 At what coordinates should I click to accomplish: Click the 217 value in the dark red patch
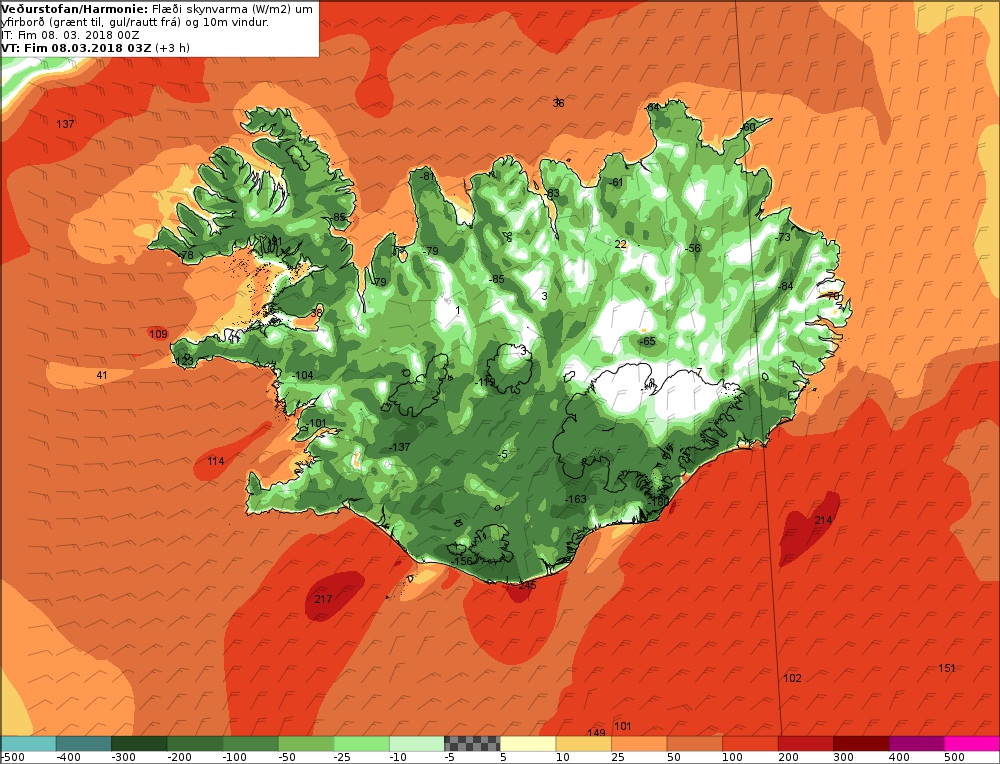point(323,599)
